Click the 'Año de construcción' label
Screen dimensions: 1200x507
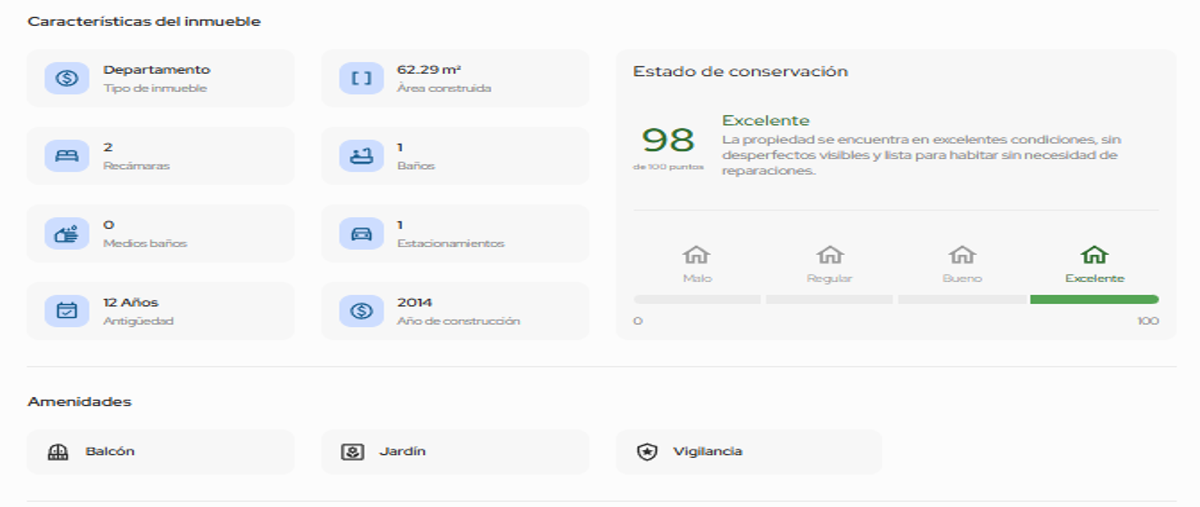point(458,321)
